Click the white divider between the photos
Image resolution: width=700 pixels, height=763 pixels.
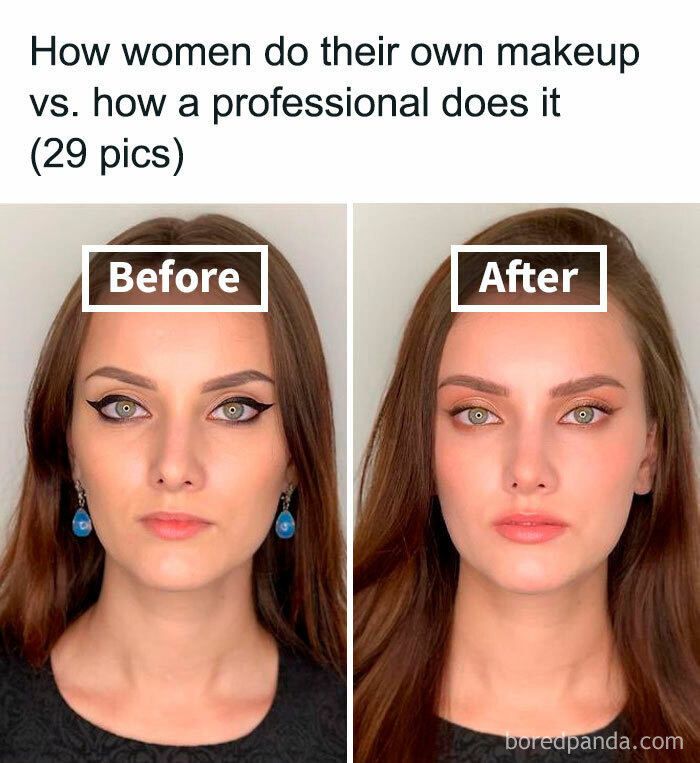click(x=350, y=483)
